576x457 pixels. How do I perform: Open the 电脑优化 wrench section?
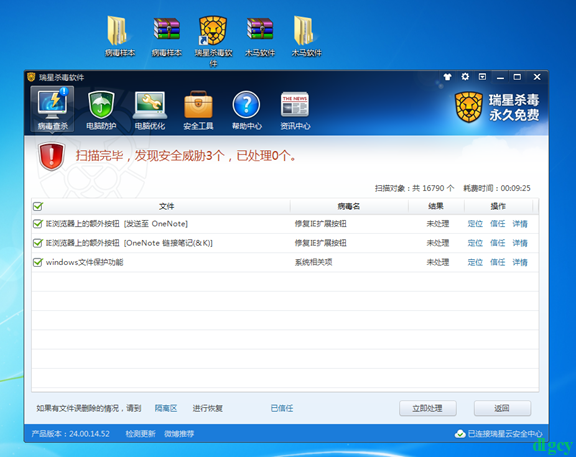(x=150, y=110)
